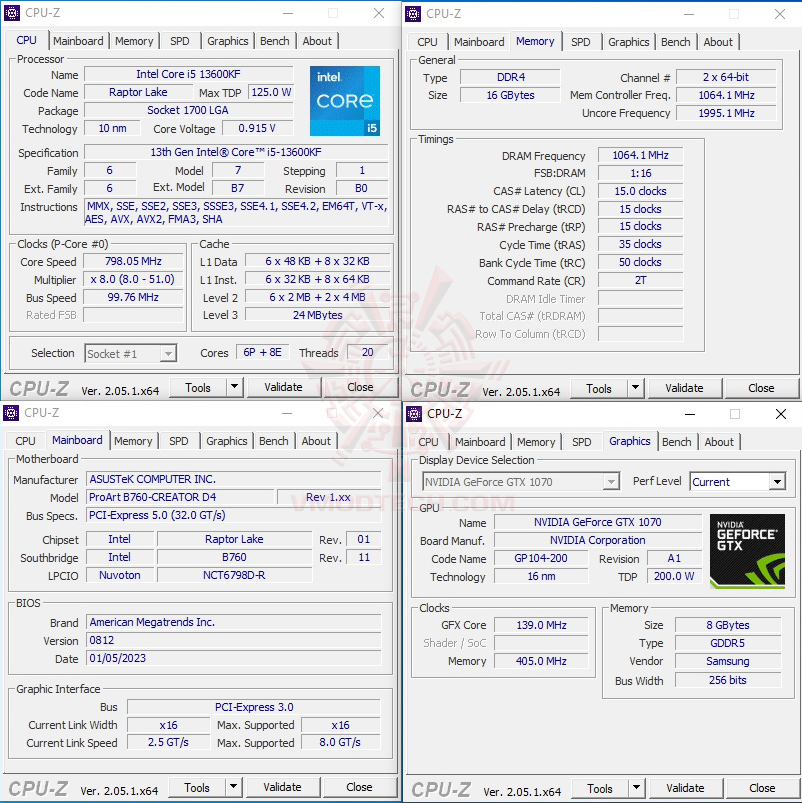Viewport: 802px width, 803px height.
Task: Click the CPU-Z app icon in top-right Memory window
Action: point(413,14)
